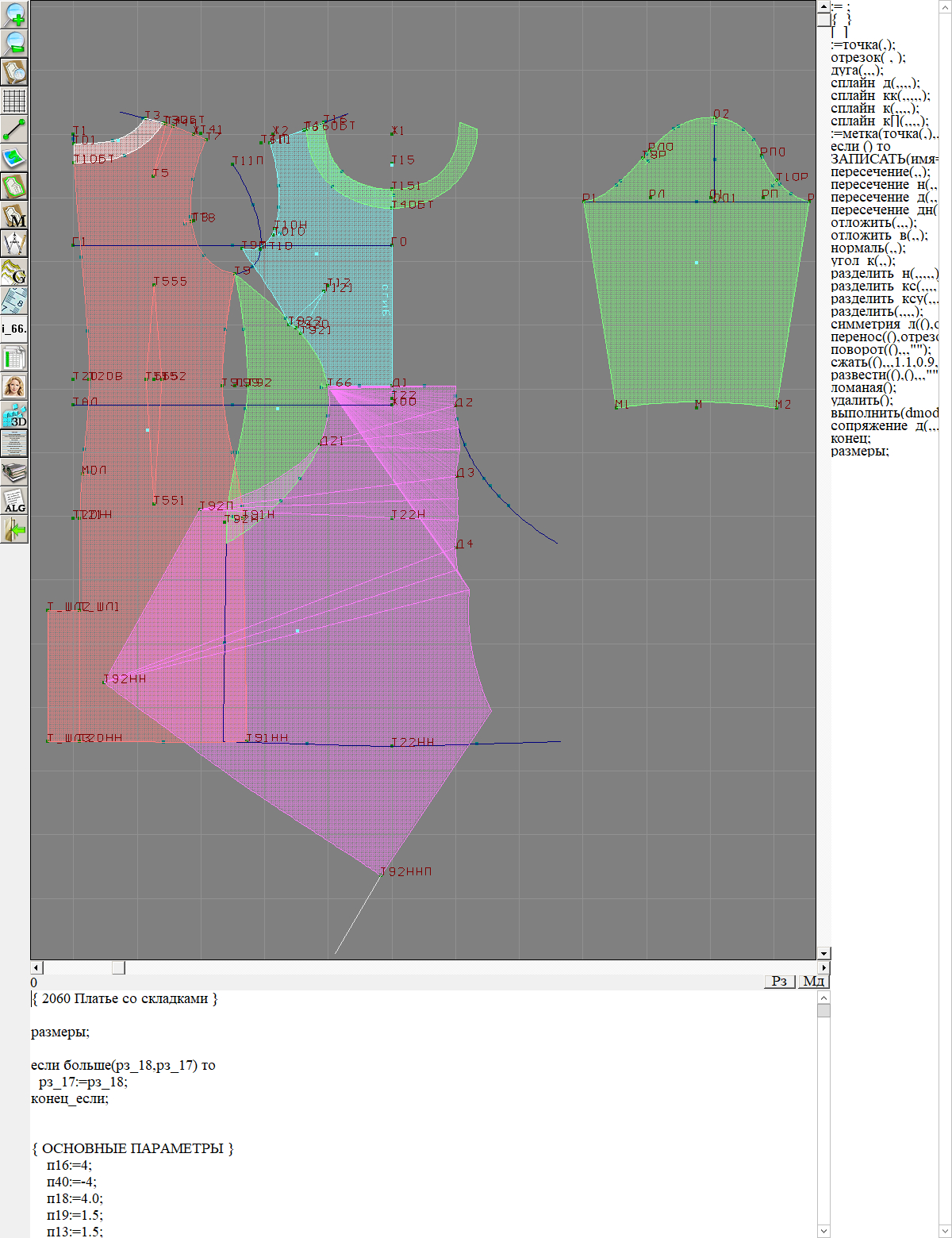Toggle the grid display icon
This screenshot has height=1238, width=952.
coord(14,101)
